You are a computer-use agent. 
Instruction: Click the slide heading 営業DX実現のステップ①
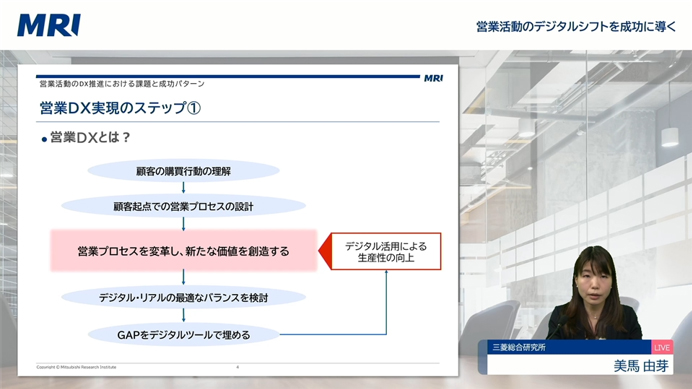click(x=120, y=108)
